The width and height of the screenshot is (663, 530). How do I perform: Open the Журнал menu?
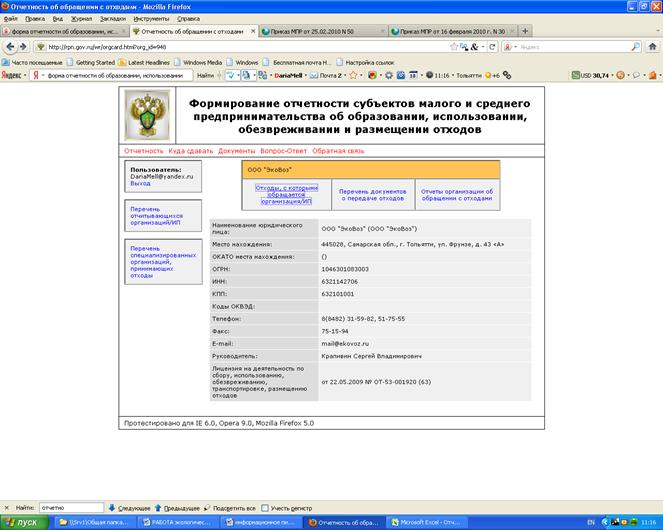pyautogui.click(x=81, y=19)
